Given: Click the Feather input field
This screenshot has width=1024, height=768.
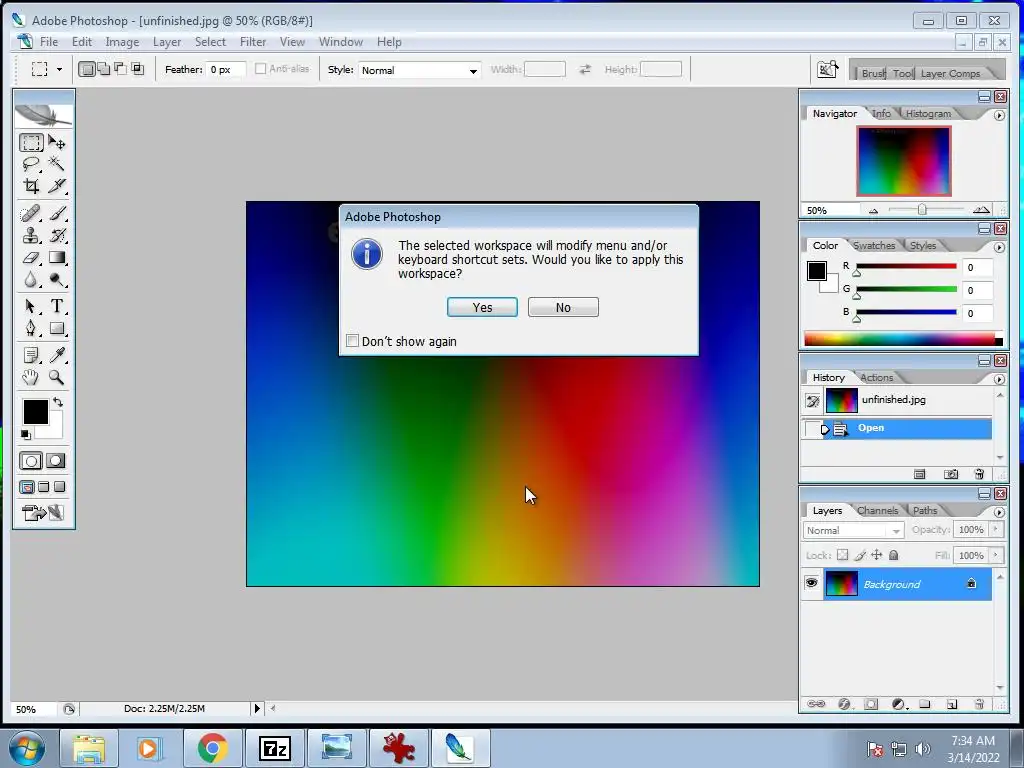Looking at the screenshot, I should point(226,69).
